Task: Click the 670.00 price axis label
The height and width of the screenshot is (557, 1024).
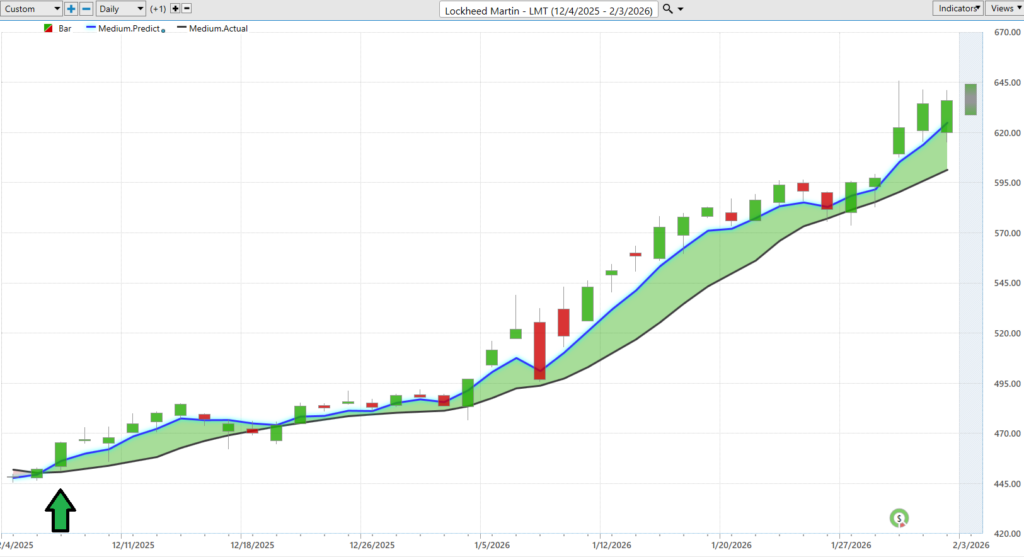Action: [x=1006, y=33]
